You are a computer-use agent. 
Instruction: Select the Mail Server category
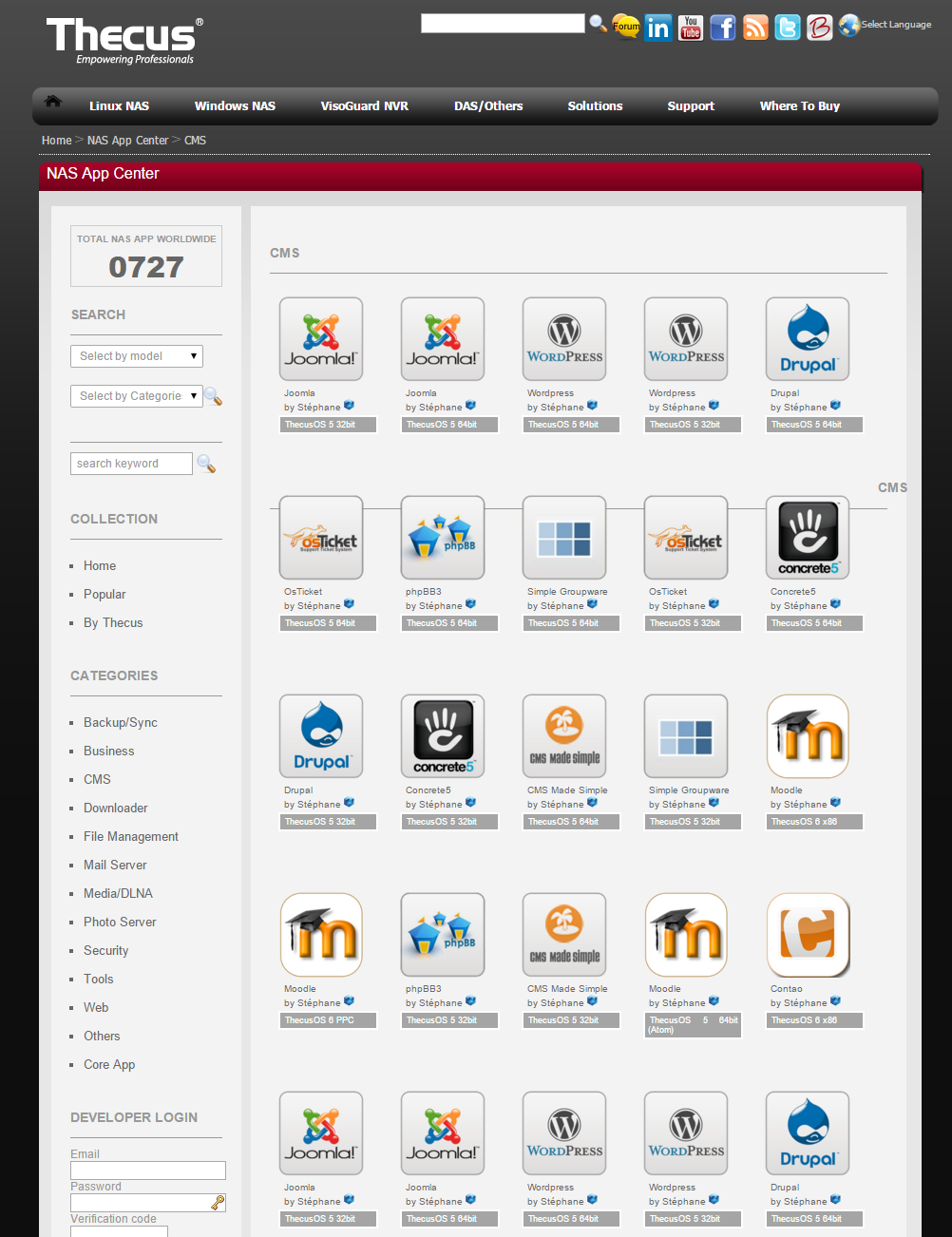pos(115,866)
